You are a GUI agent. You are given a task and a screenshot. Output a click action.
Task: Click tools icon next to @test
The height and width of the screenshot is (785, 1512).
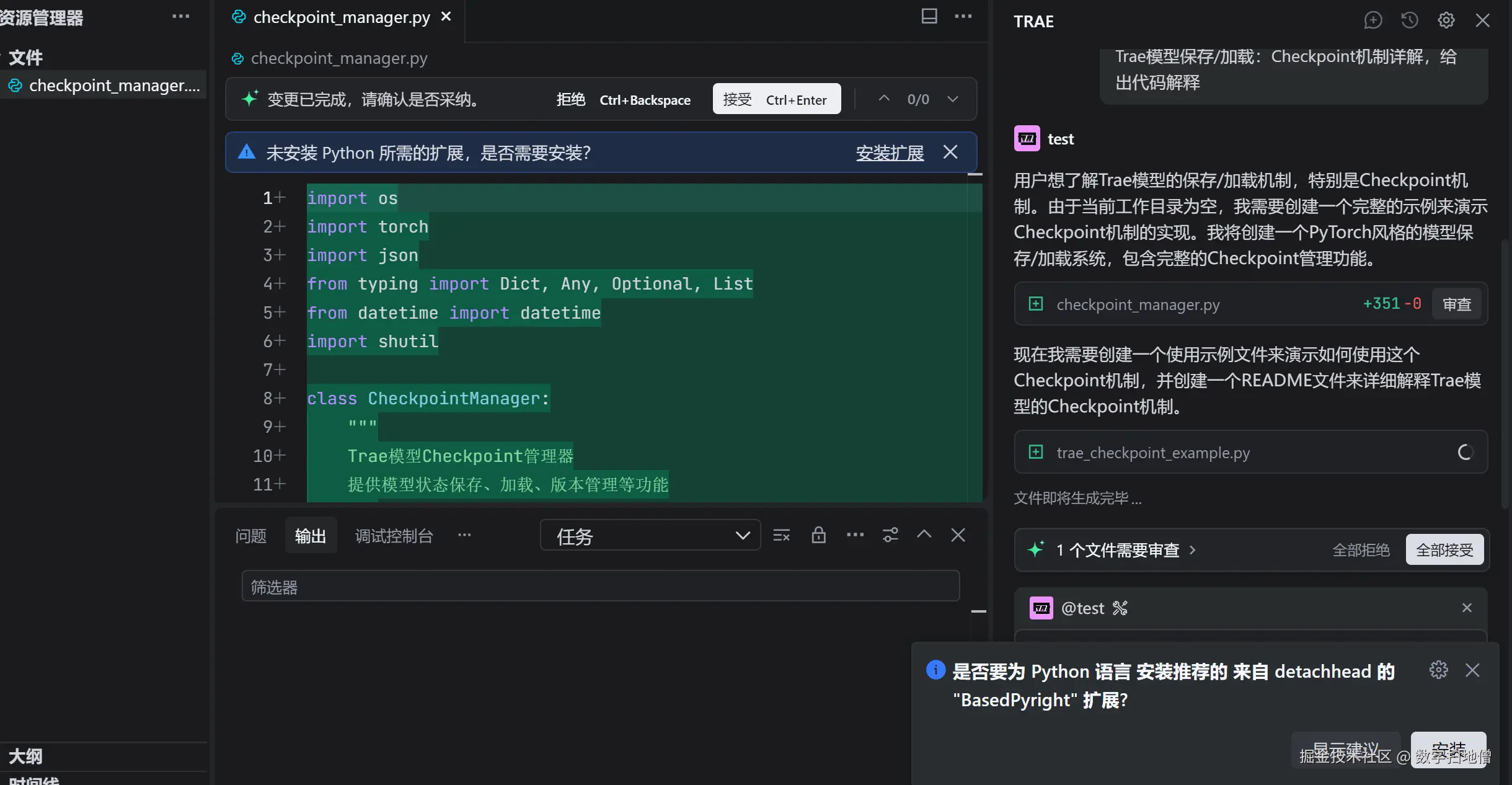pyautogui.click(x=1120, y=608)
